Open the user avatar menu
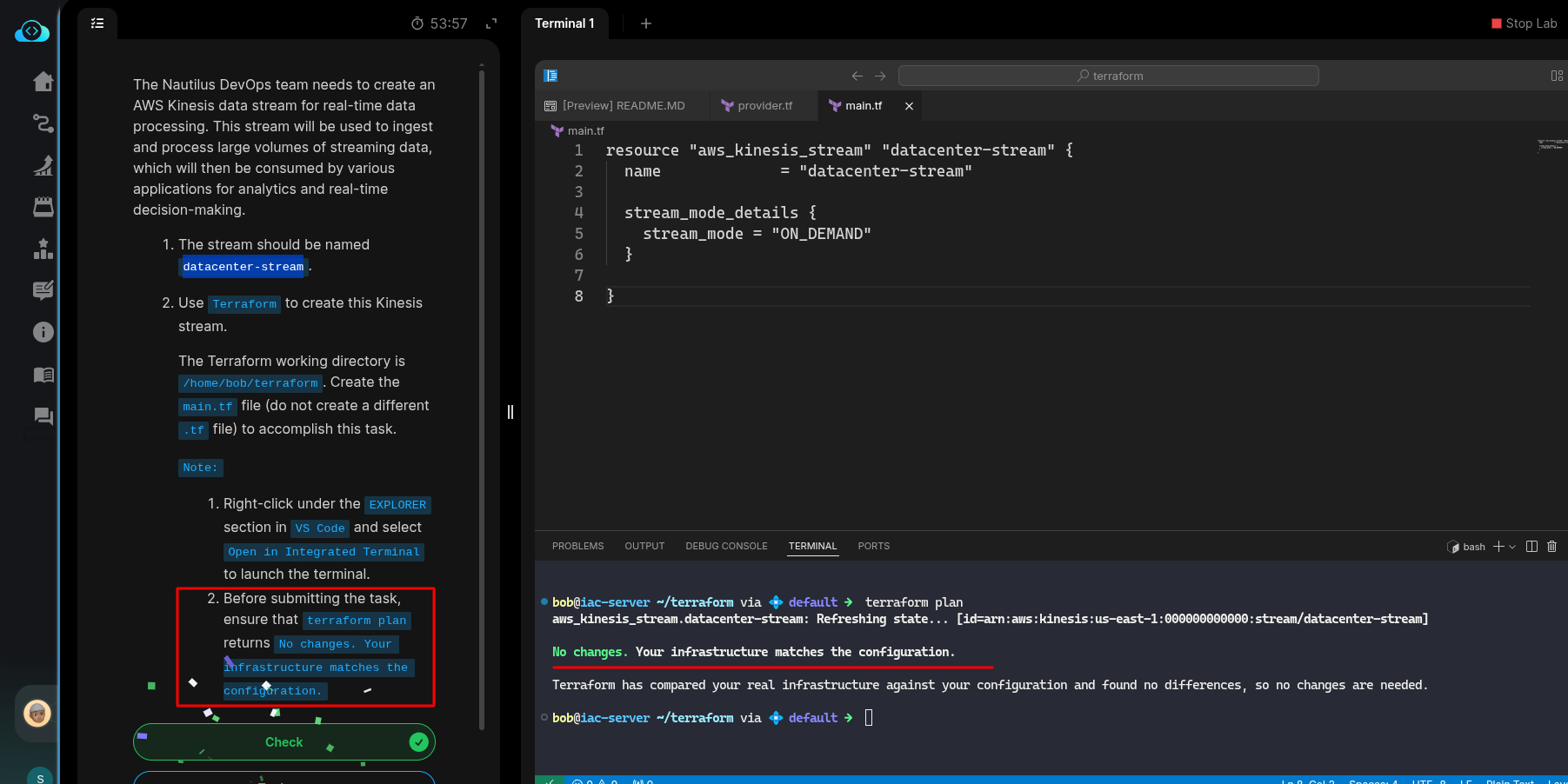1568x784 pixels. pos(37,714)
